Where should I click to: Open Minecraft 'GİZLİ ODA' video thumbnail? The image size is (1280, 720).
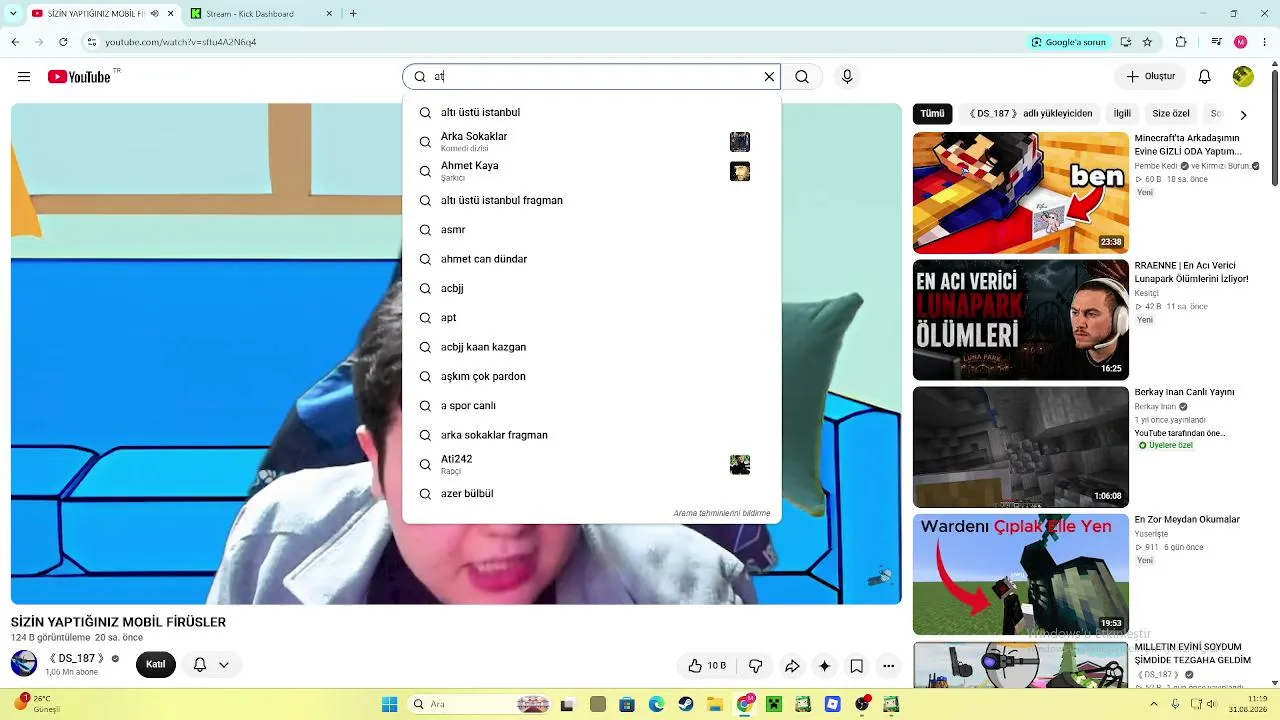point(1020,193)
